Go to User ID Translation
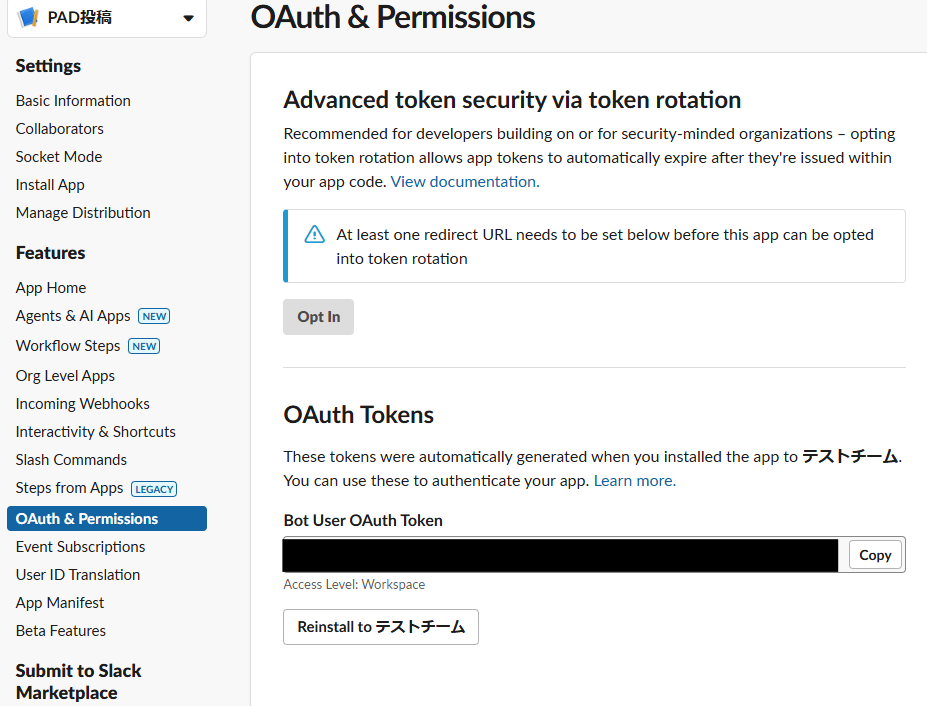Image resolution: width=927 pixels, height=706 pixels. click(78, 575)
